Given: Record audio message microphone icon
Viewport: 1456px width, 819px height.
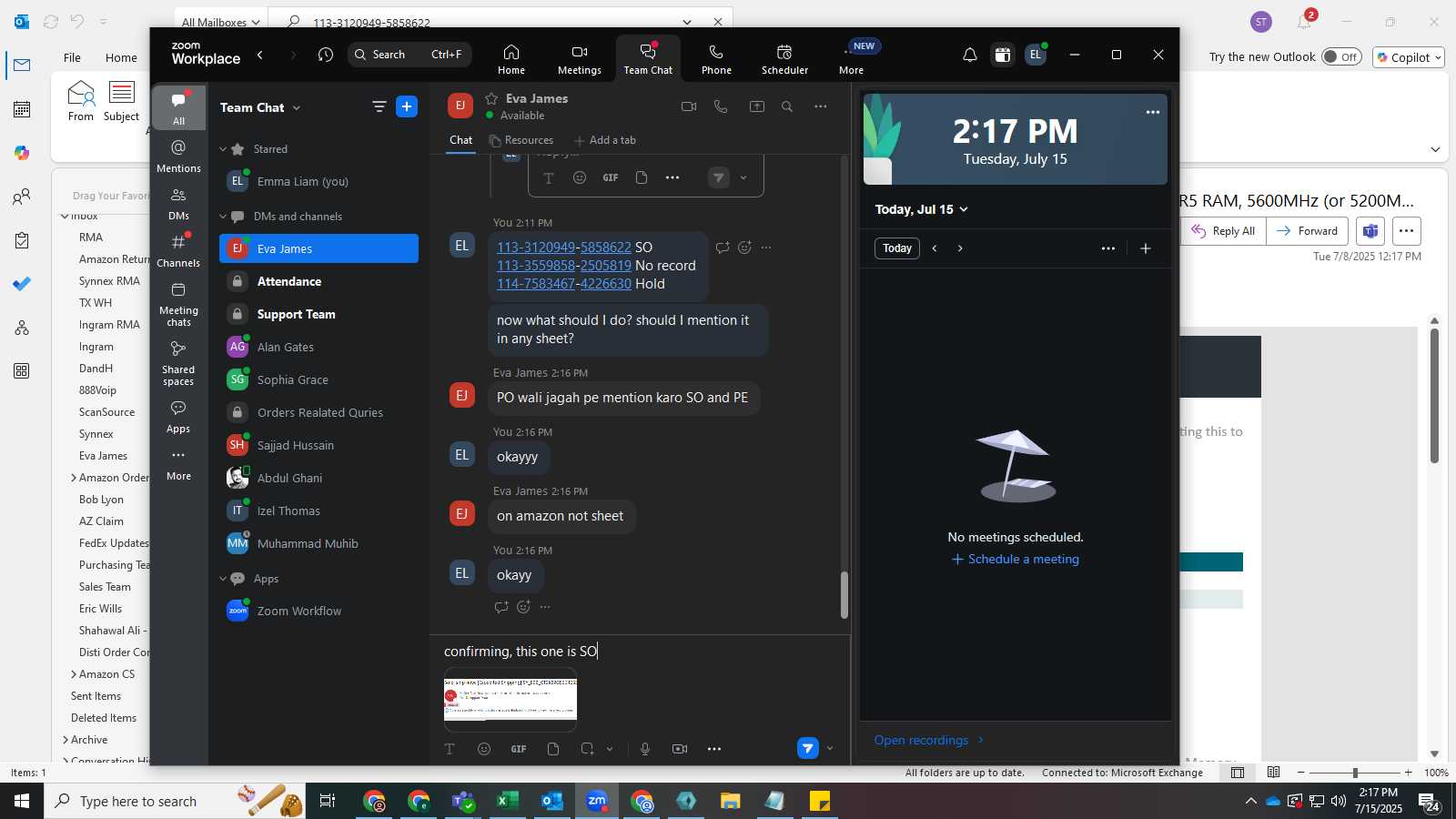Looking at the screenshot, I should (645, 749).
